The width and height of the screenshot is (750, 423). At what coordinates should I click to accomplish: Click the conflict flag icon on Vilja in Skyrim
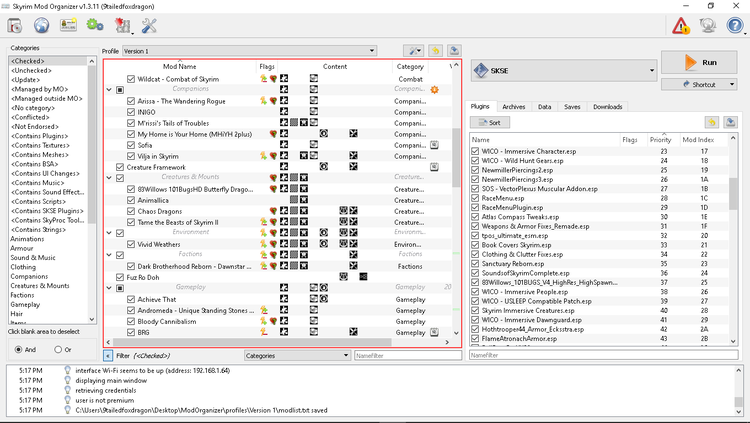pos(264,156)
